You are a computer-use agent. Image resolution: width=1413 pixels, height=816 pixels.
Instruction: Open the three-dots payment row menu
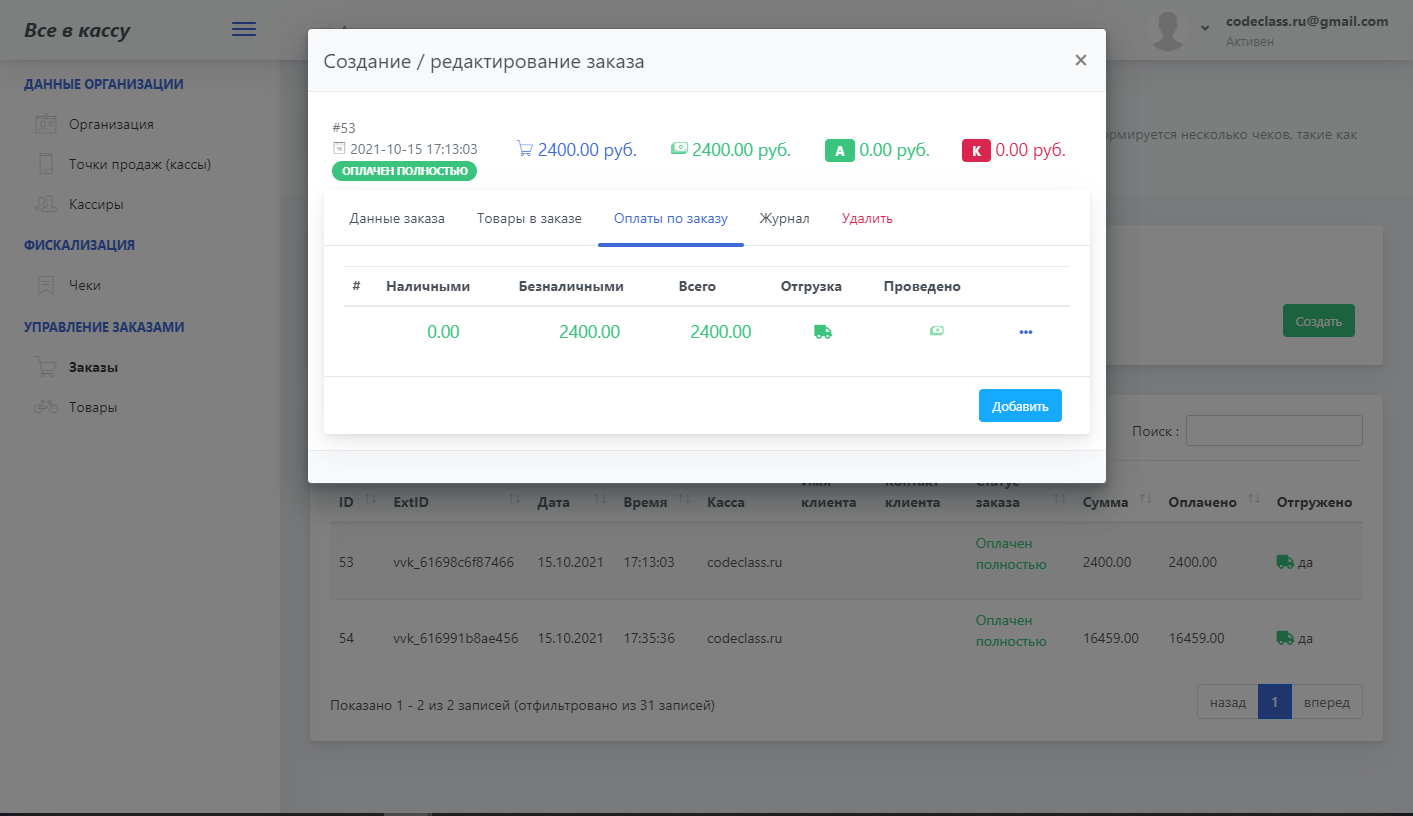(x=1025, y=332)
